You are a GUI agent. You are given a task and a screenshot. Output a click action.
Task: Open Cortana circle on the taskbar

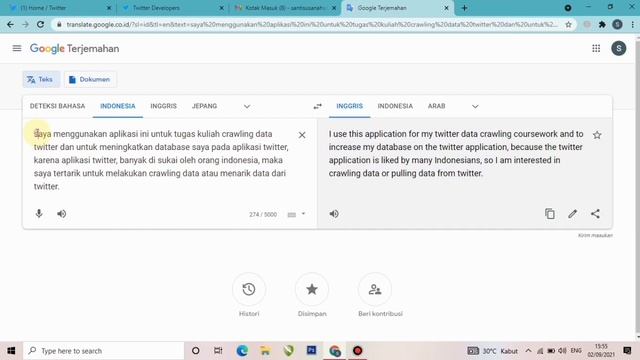tap(196, 351)
